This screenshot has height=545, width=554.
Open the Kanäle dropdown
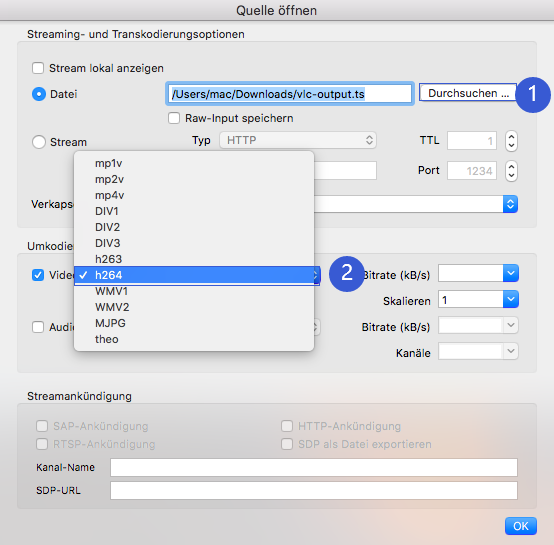coord(511,351)
